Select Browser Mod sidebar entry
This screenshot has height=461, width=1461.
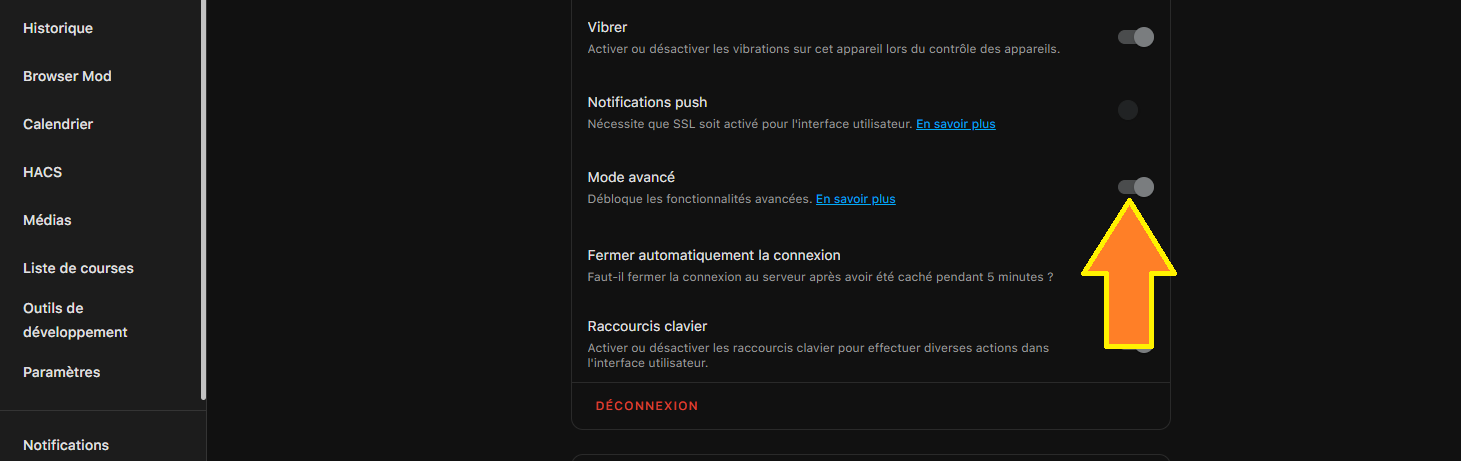point(67,76)
